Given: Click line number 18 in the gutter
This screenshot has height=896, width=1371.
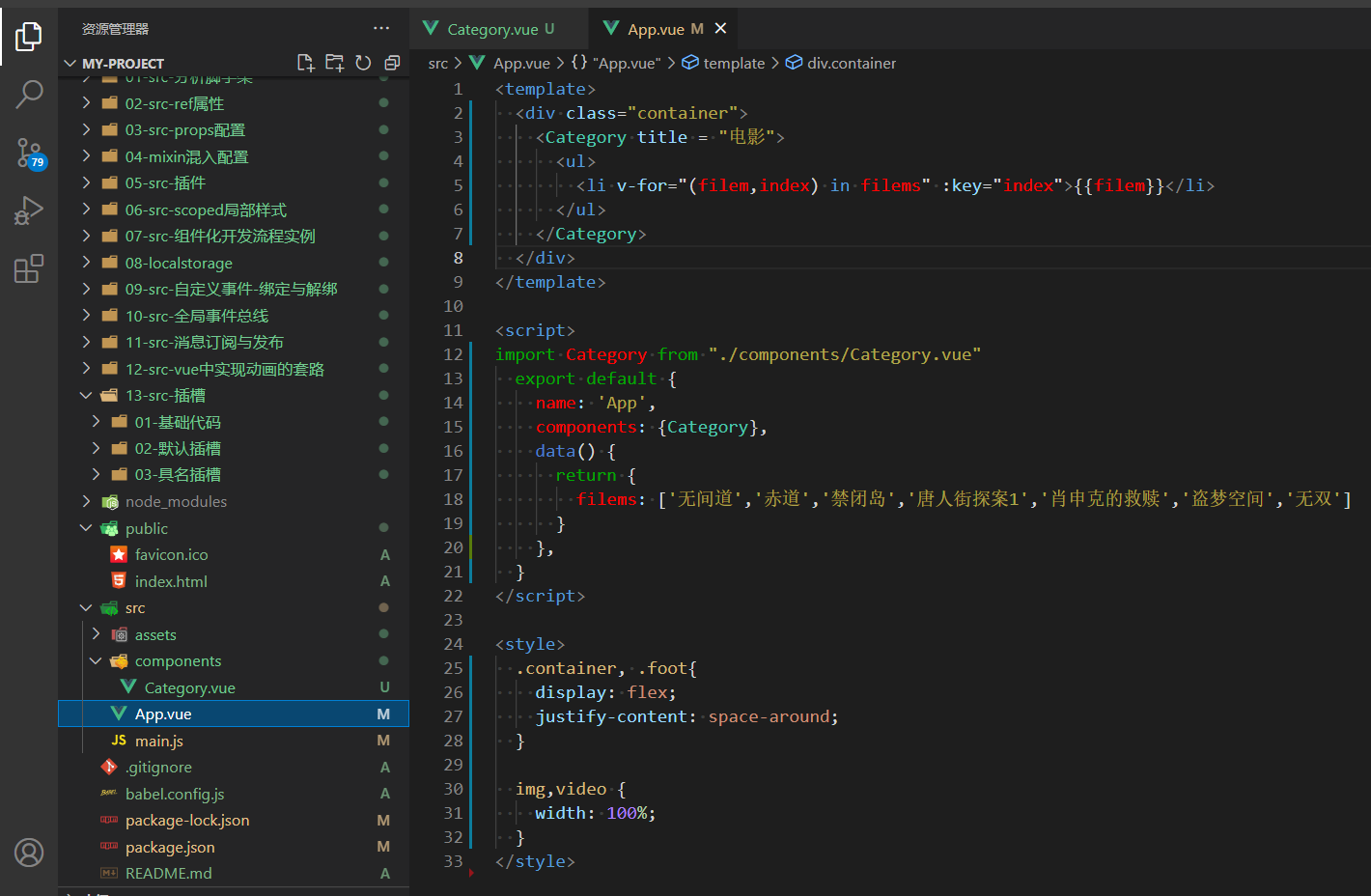Looking at the screenshot, I should 453,499.
